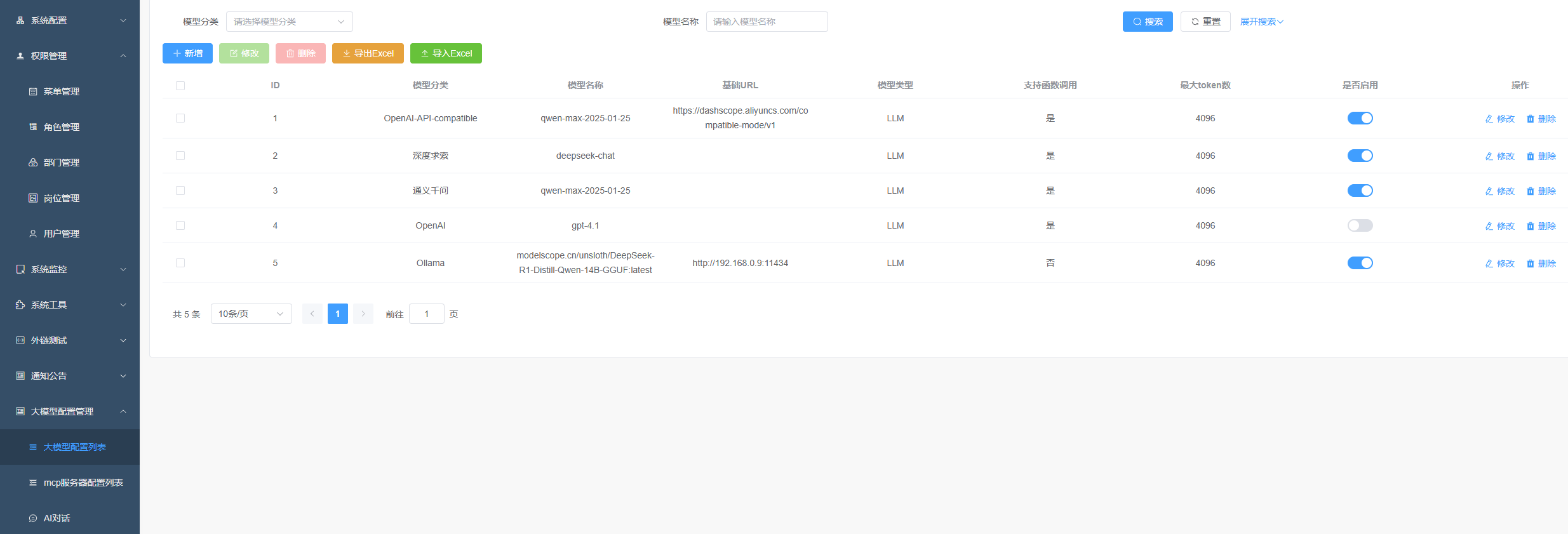Enable the 是否启用 switch for gpt-4.1
This screenshot has width=1568, height=534.
coord(1360,225)
